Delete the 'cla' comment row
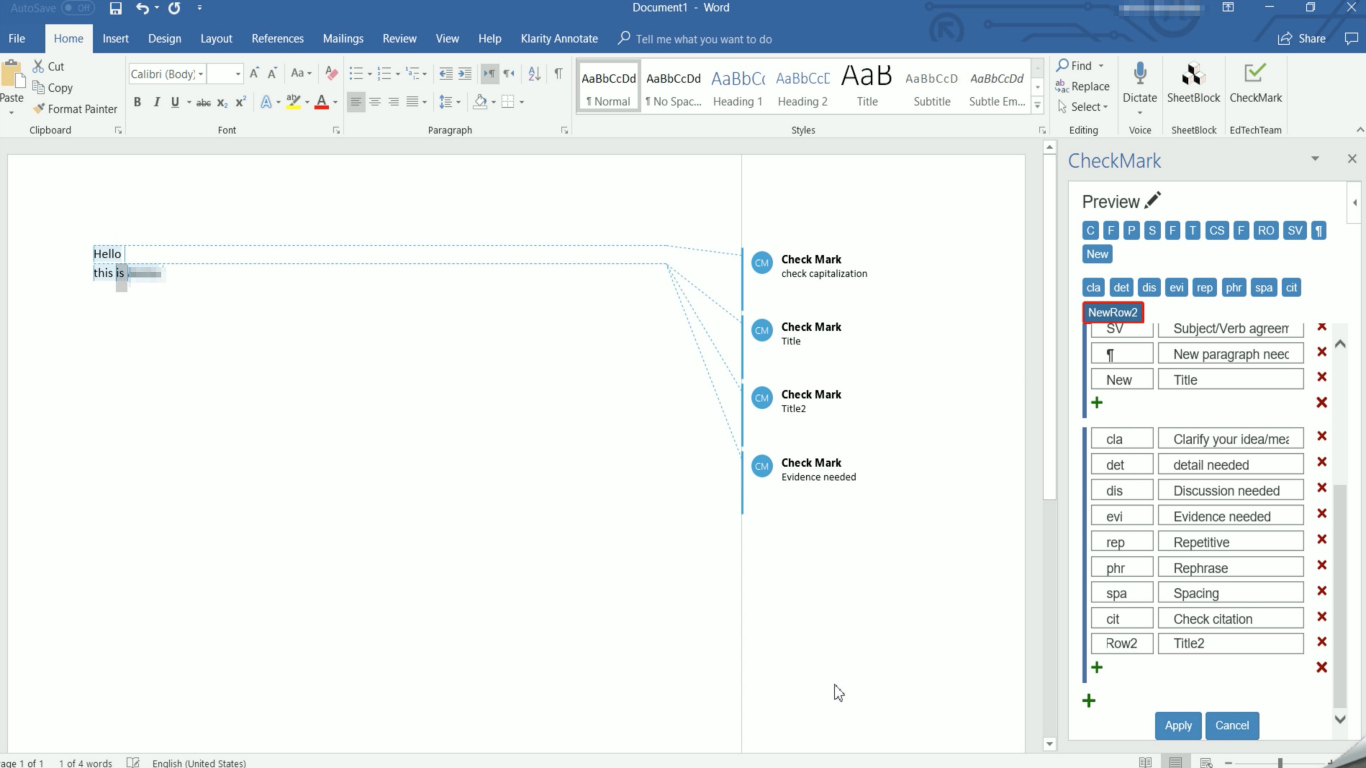 coord(1322,437)
